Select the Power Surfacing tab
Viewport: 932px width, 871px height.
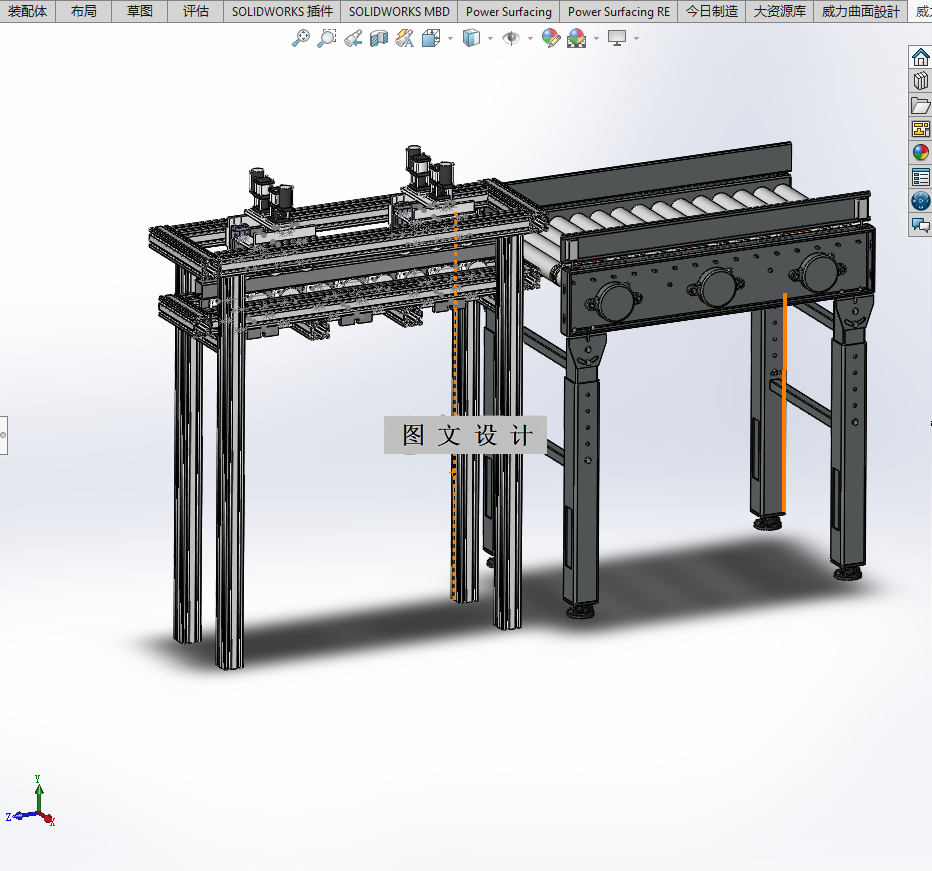(x=509, y=11)
